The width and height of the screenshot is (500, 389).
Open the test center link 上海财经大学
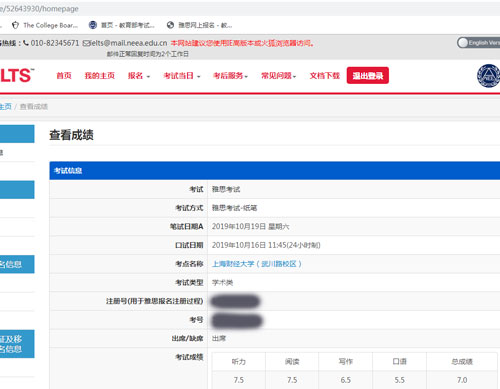(257, 264)
